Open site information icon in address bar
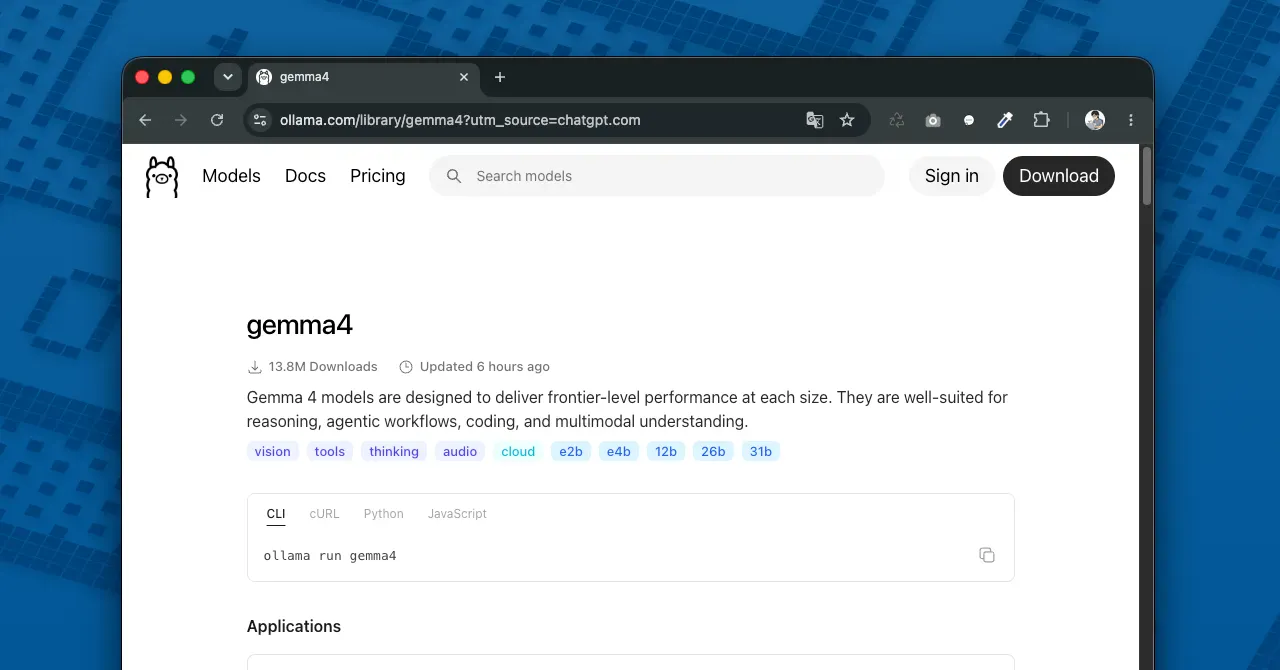 (x=260, y=120)
